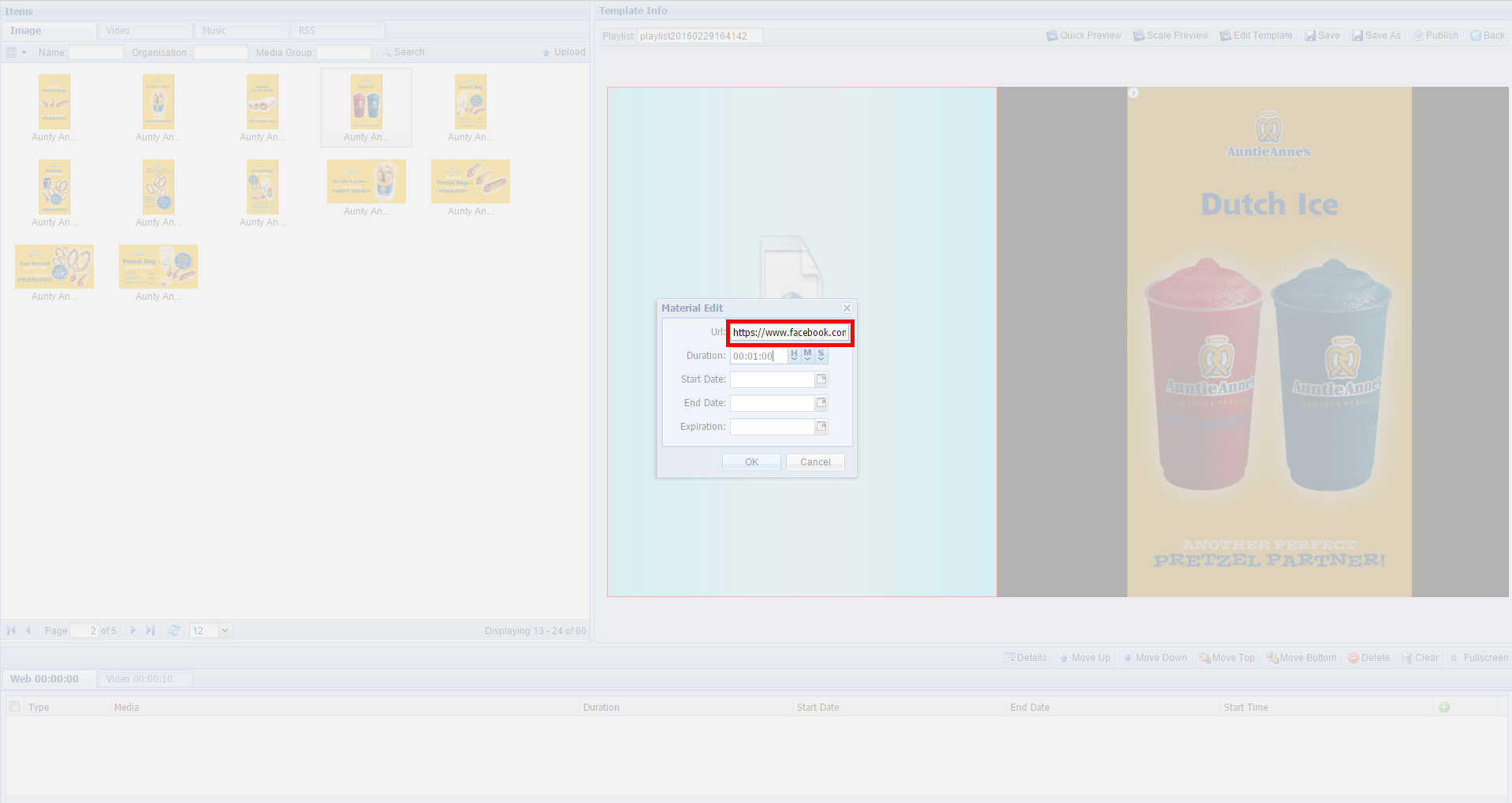Click the Media column header
The image size is (1512, 803).
coord(344,708)
